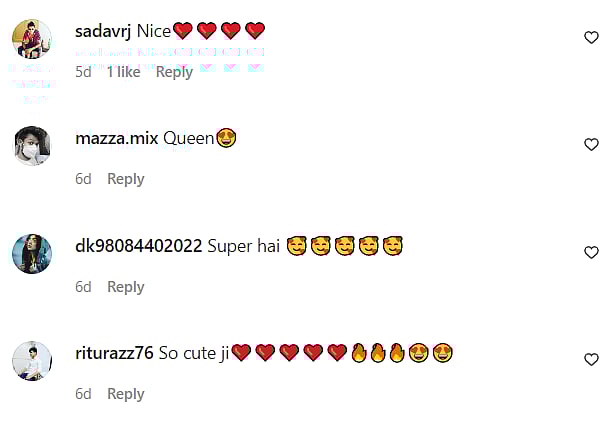Viewport: 604px width, 431px height.
Task: Visit the mazza.mix username link
Action: point(117,138)
